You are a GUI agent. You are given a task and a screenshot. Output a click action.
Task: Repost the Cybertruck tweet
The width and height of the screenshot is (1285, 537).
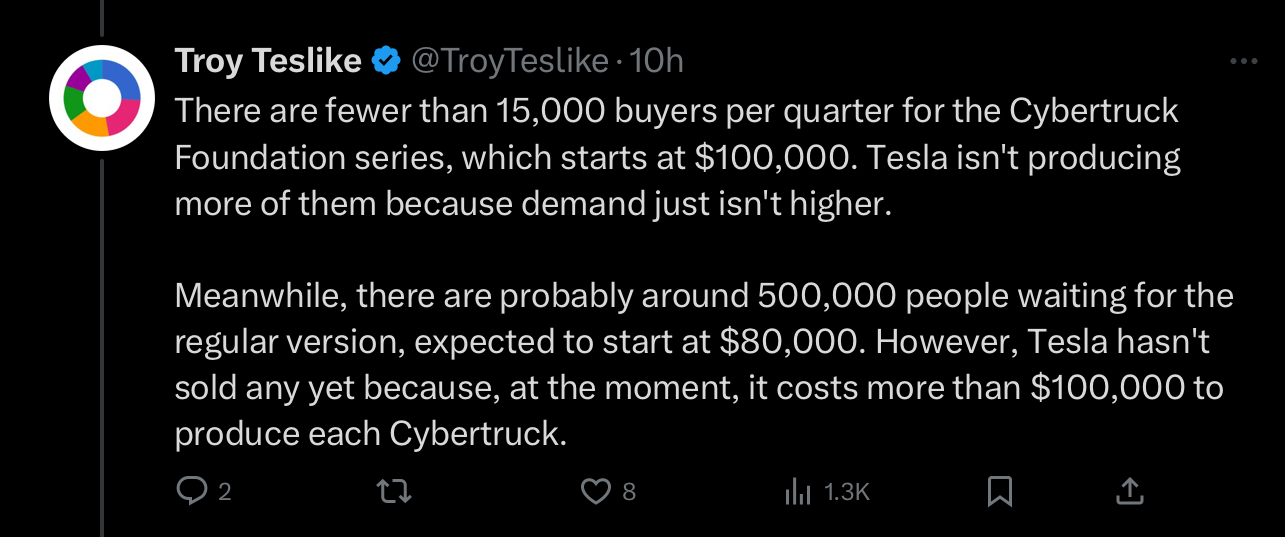(x=397, y=491)
